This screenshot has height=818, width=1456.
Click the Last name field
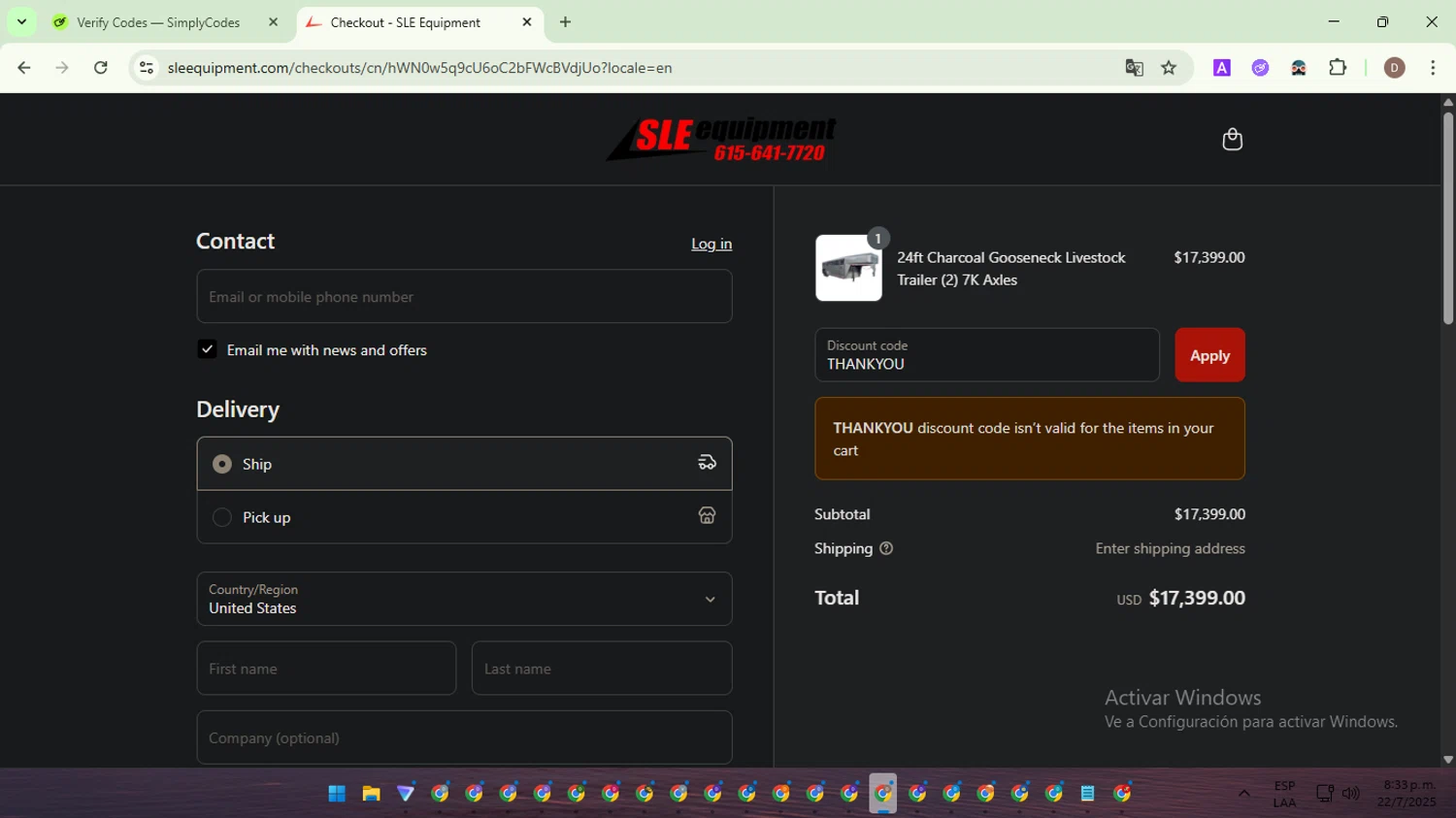(602, 668)
